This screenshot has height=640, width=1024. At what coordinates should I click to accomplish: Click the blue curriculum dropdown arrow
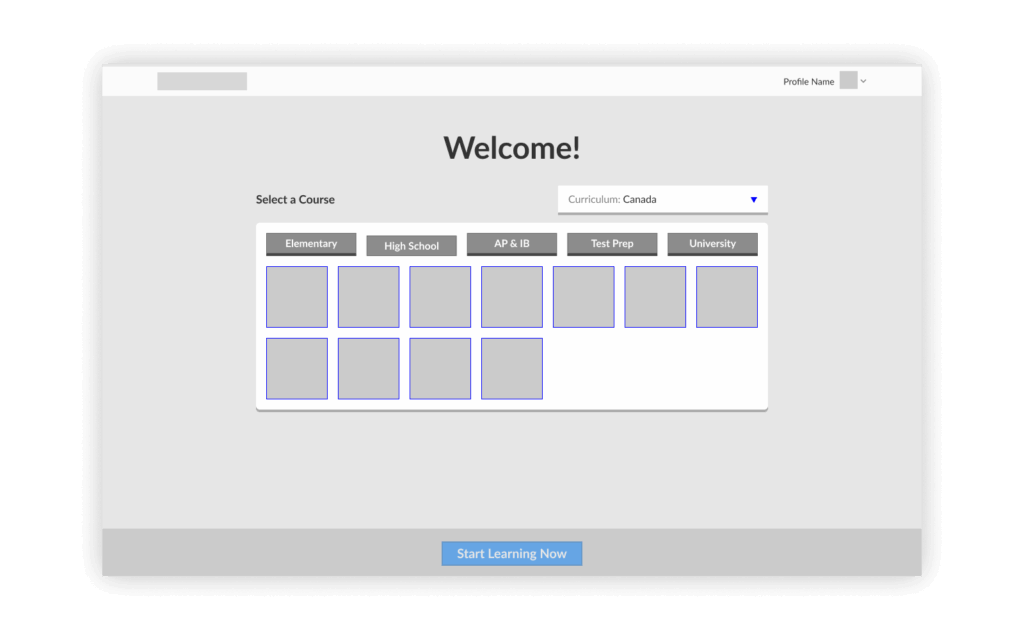coord(754,200)
